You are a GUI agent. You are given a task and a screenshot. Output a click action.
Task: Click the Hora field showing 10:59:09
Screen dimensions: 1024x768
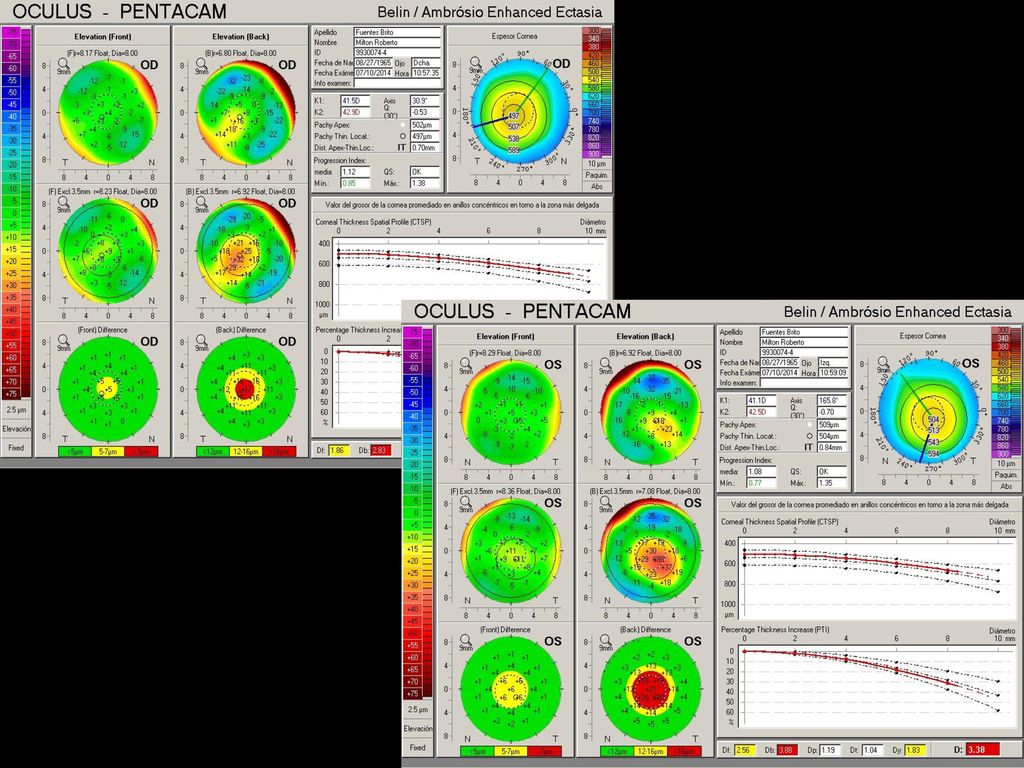point(833,373)
